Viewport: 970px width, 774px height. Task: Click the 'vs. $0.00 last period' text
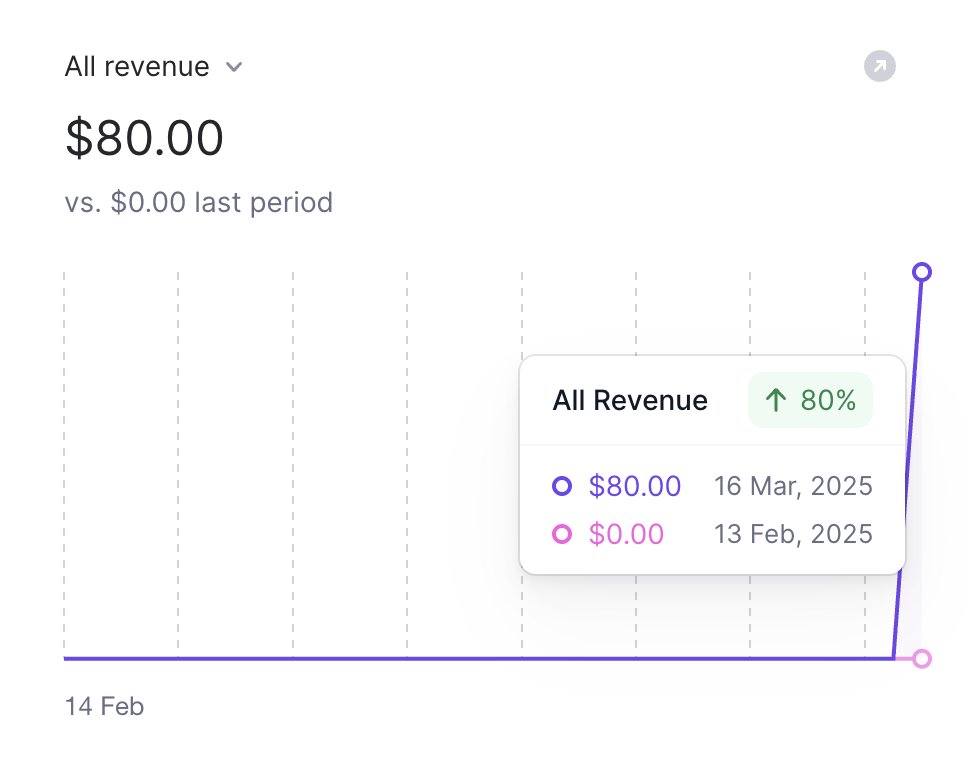tap(199, 203)
